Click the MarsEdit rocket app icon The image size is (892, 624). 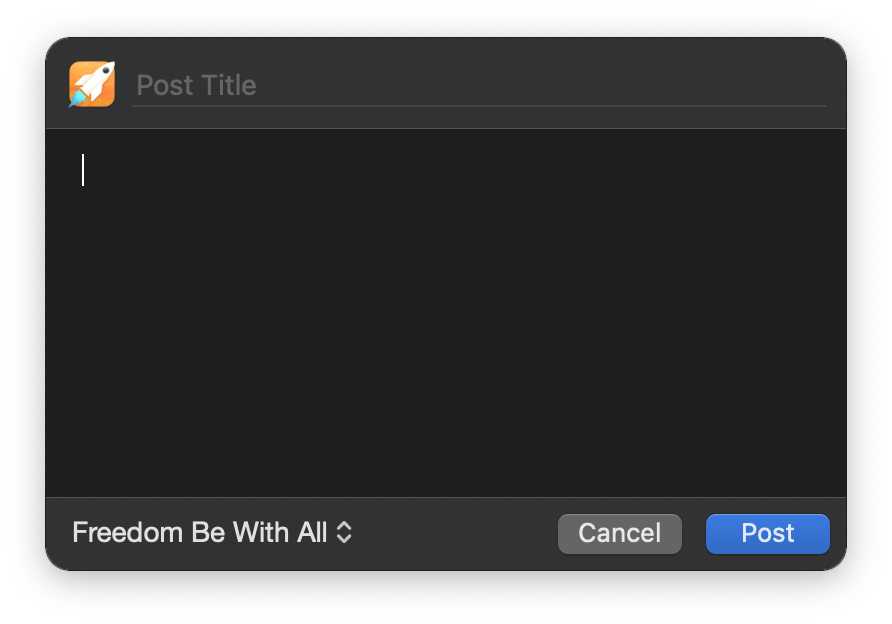tap(92, 84)
